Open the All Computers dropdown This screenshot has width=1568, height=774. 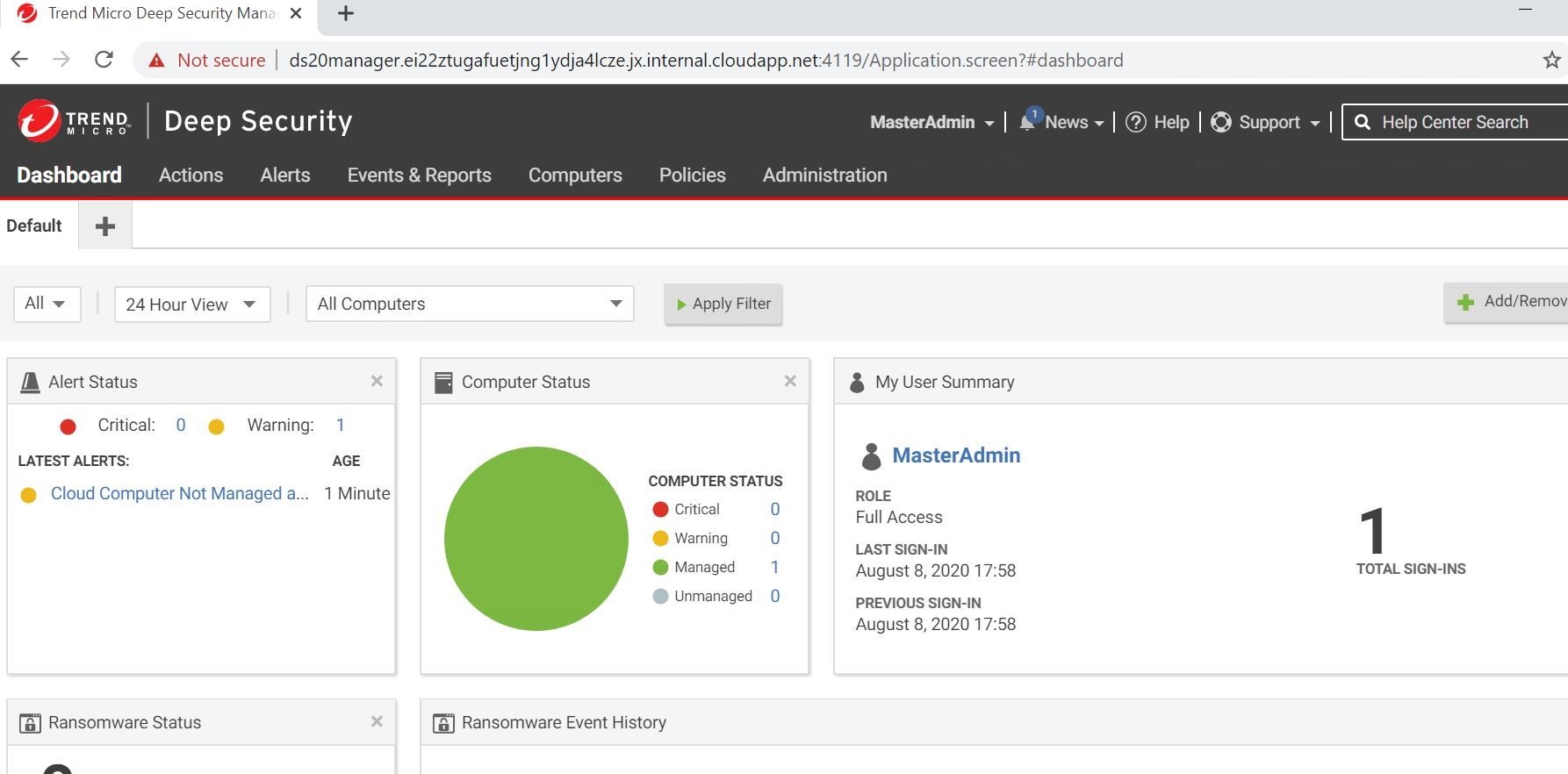click(470, 304)
